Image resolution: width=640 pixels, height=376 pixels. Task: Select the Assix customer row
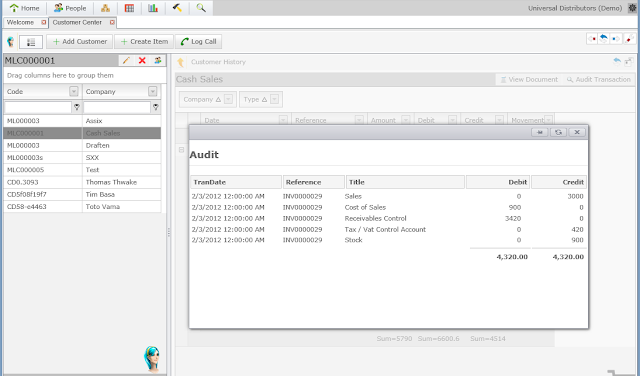82,121
